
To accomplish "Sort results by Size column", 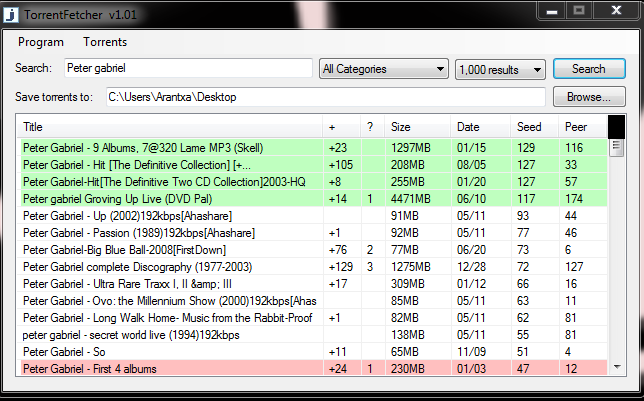I will [x=400, y=127].
